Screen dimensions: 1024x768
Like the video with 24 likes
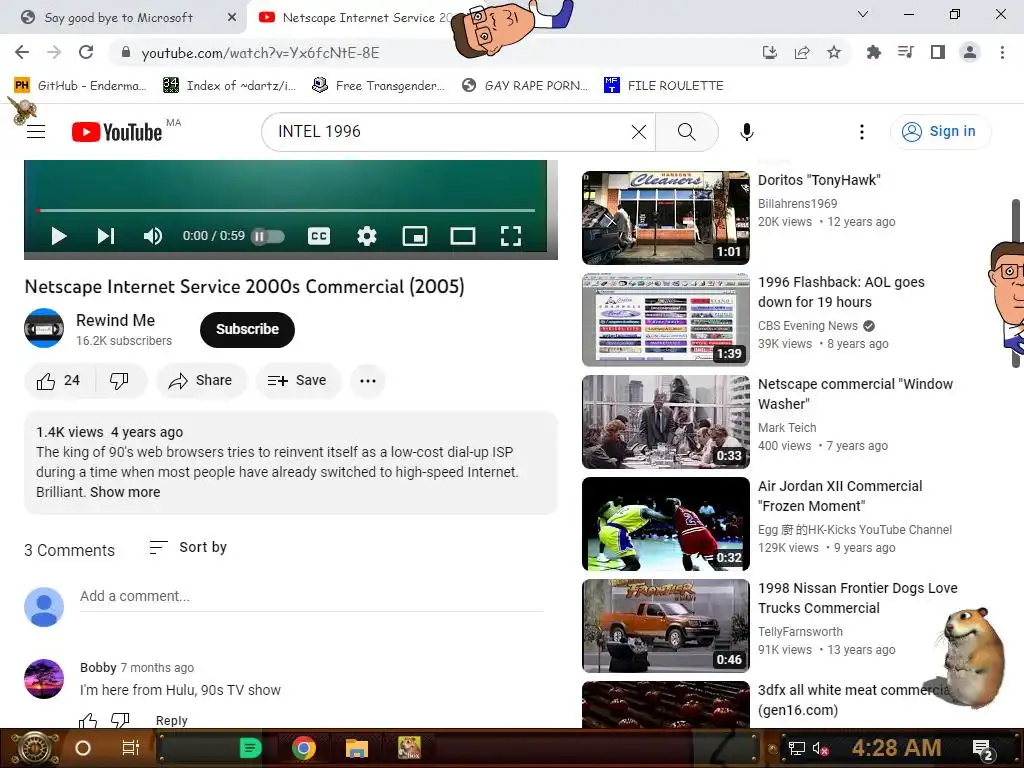[x=59, y=381]
